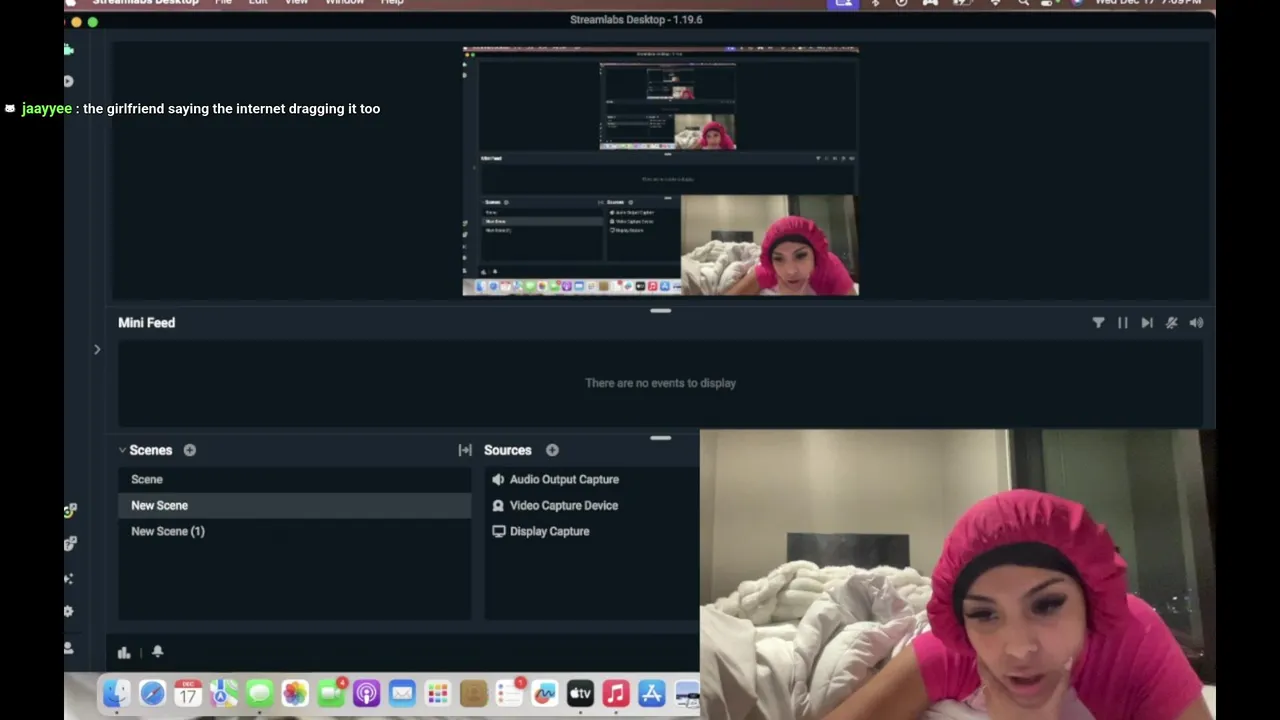Viewport: 1280px width, 720px height.
Task: Toggle mute event sounds in Mini Feed
Action: (x=1172, y=323)
